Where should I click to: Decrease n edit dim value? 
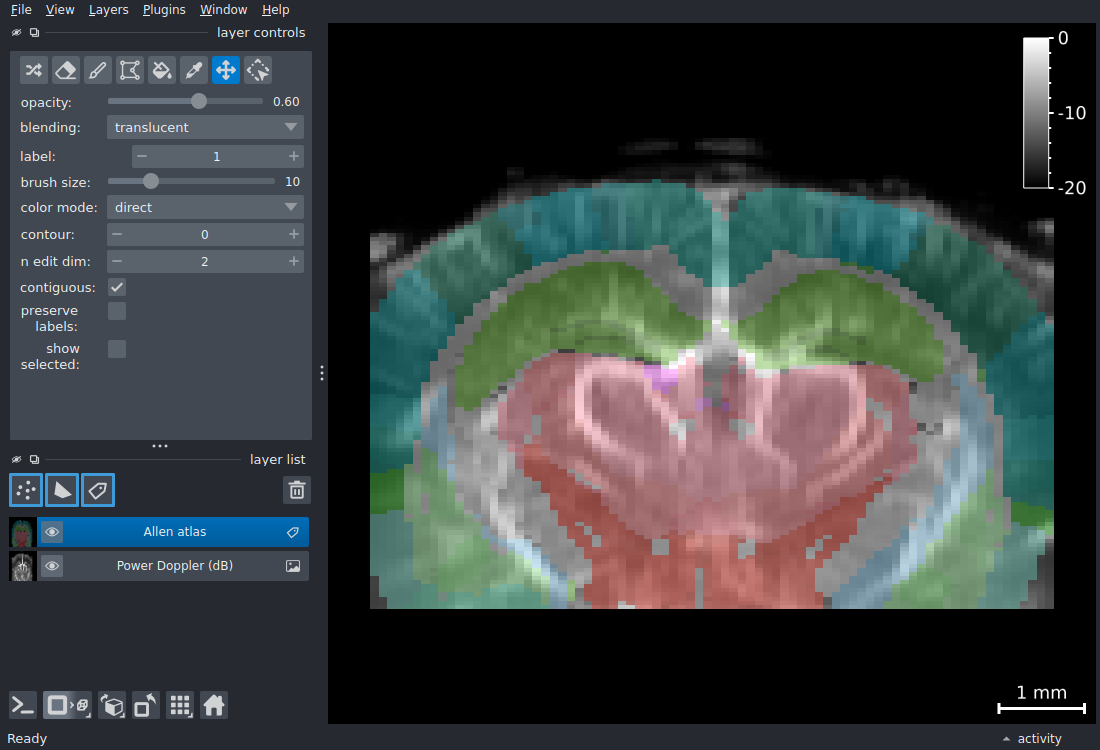pos(117,261)
